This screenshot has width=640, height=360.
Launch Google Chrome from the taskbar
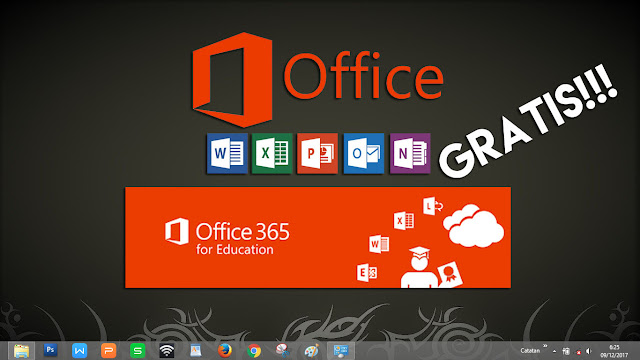pyautogui.click(x=254, y=351)
